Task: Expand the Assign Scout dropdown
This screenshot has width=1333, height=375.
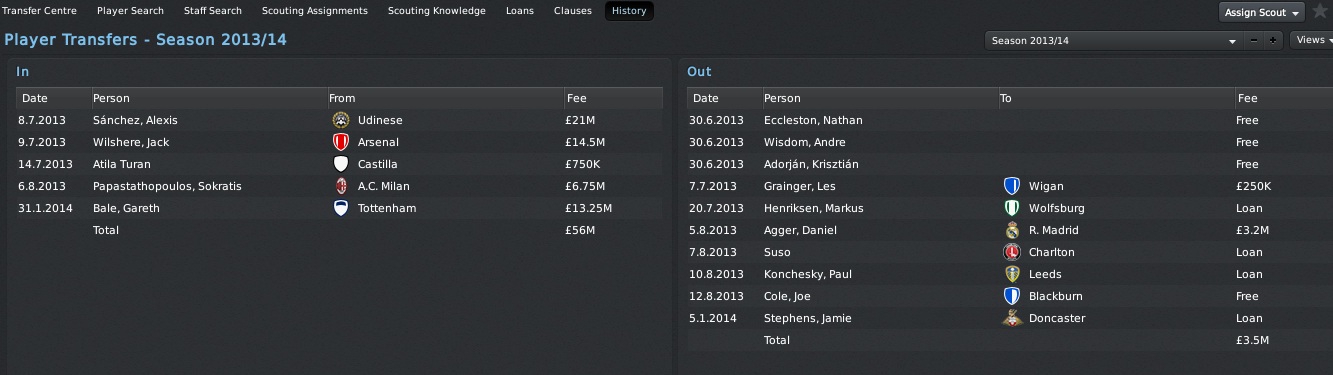Action: pyautogui.click(x=1261, y=12)
